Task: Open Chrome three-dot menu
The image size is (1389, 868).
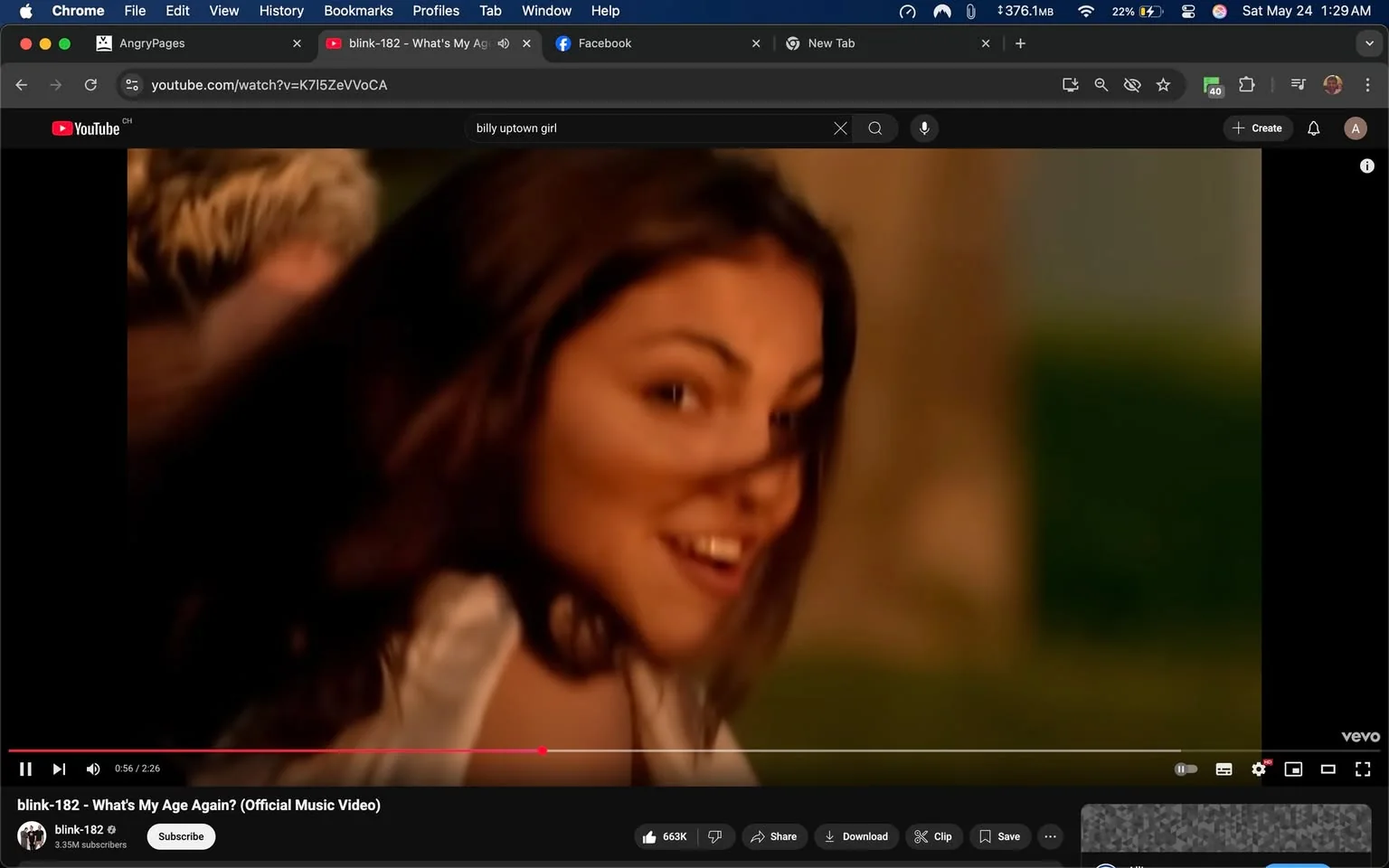Action: 1367,85
